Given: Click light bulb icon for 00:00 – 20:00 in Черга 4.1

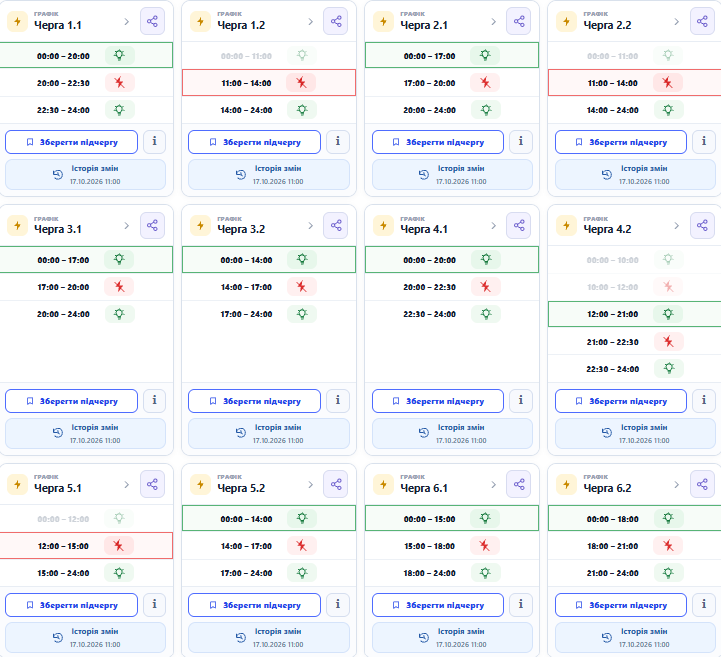Looking at the screenshot, I should (486, 259).
